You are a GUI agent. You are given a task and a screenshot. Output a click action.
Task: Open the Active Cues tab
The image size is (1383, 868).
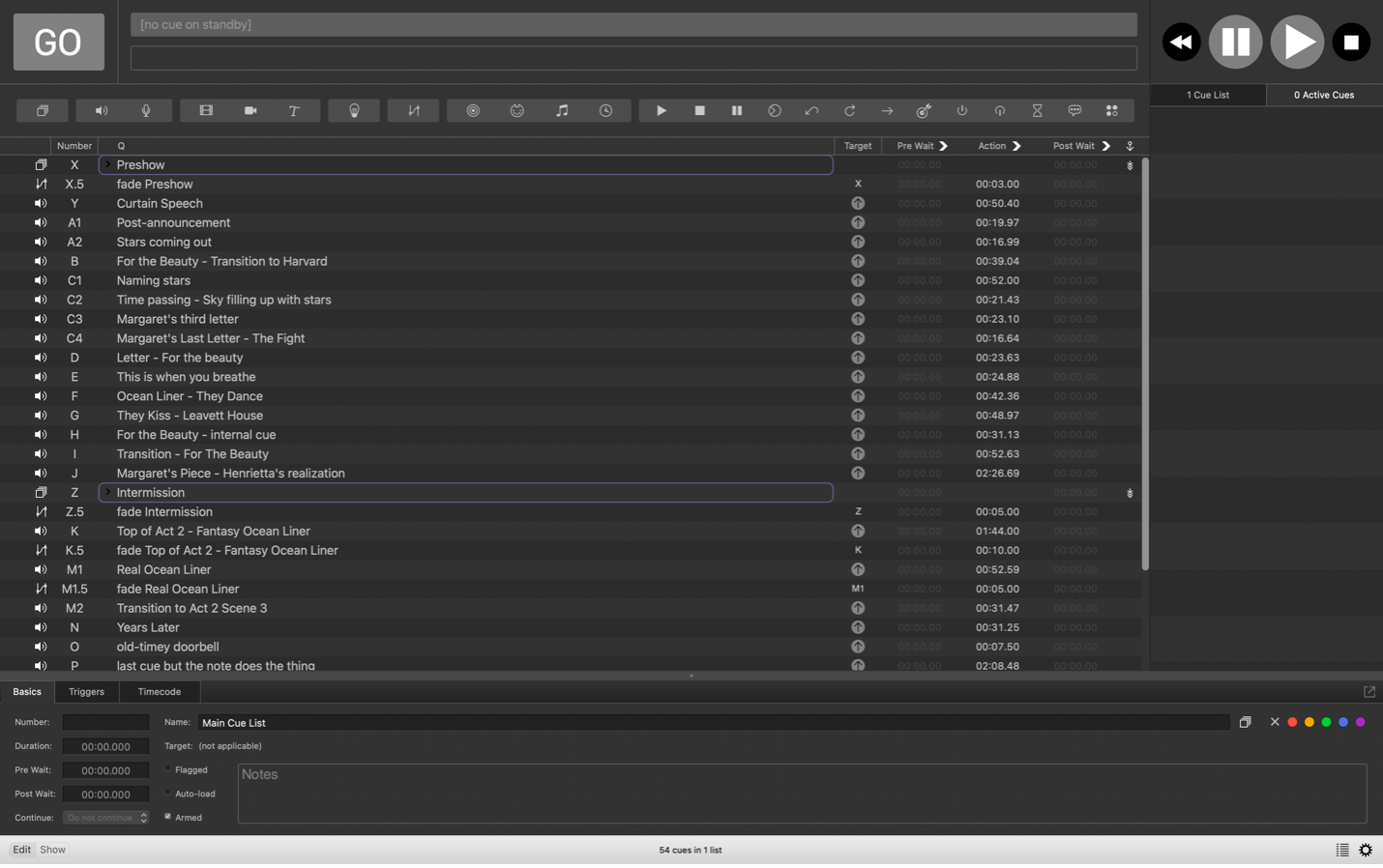pyautogui.click(x=1324, y=95)
